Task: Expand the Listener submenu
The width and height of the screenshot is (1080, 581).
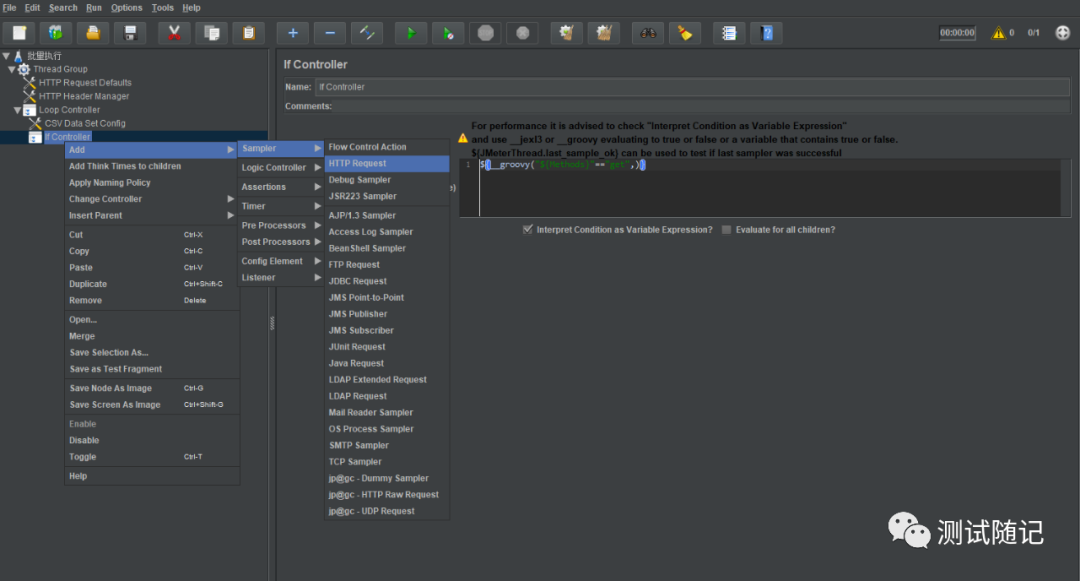Action: (x=281, y=277)
